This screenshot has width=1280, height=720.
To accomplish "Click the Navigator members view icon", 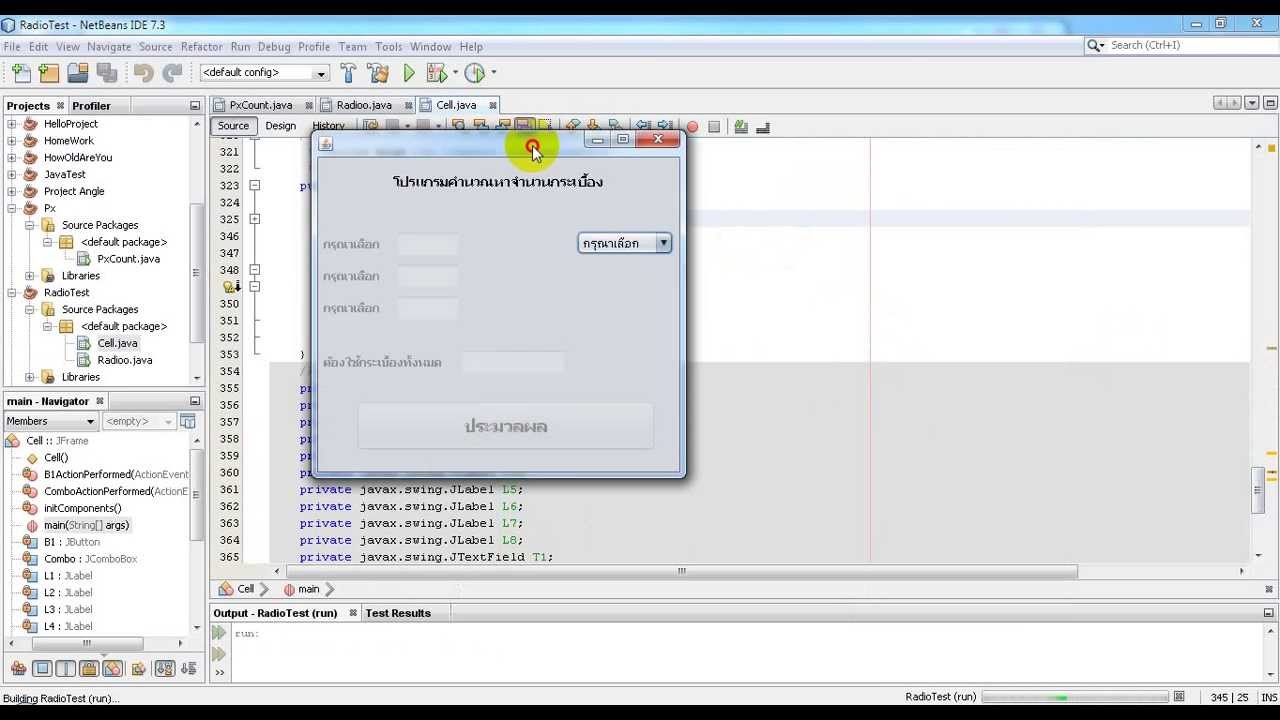I will pos(187,421).
